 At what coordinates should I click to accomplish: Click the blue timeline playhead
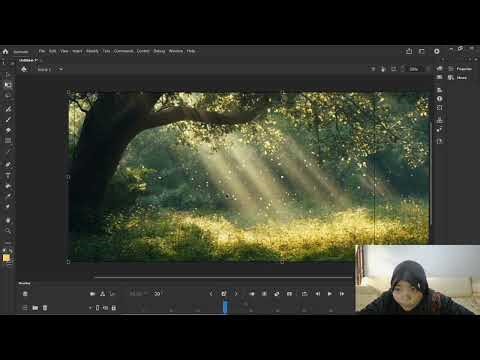click(x=225, y=307)
